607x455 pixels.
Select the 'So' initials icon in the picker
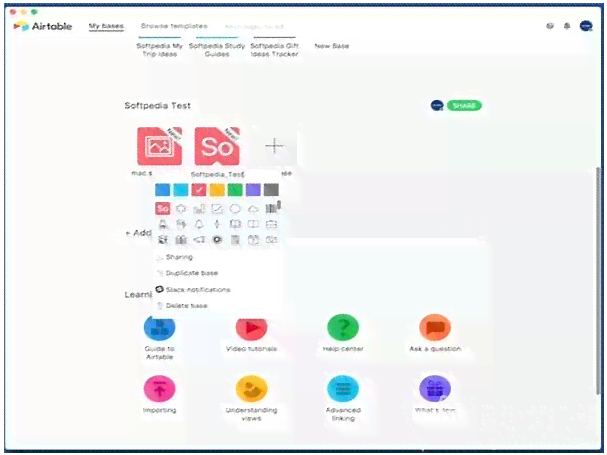point(163,209)
